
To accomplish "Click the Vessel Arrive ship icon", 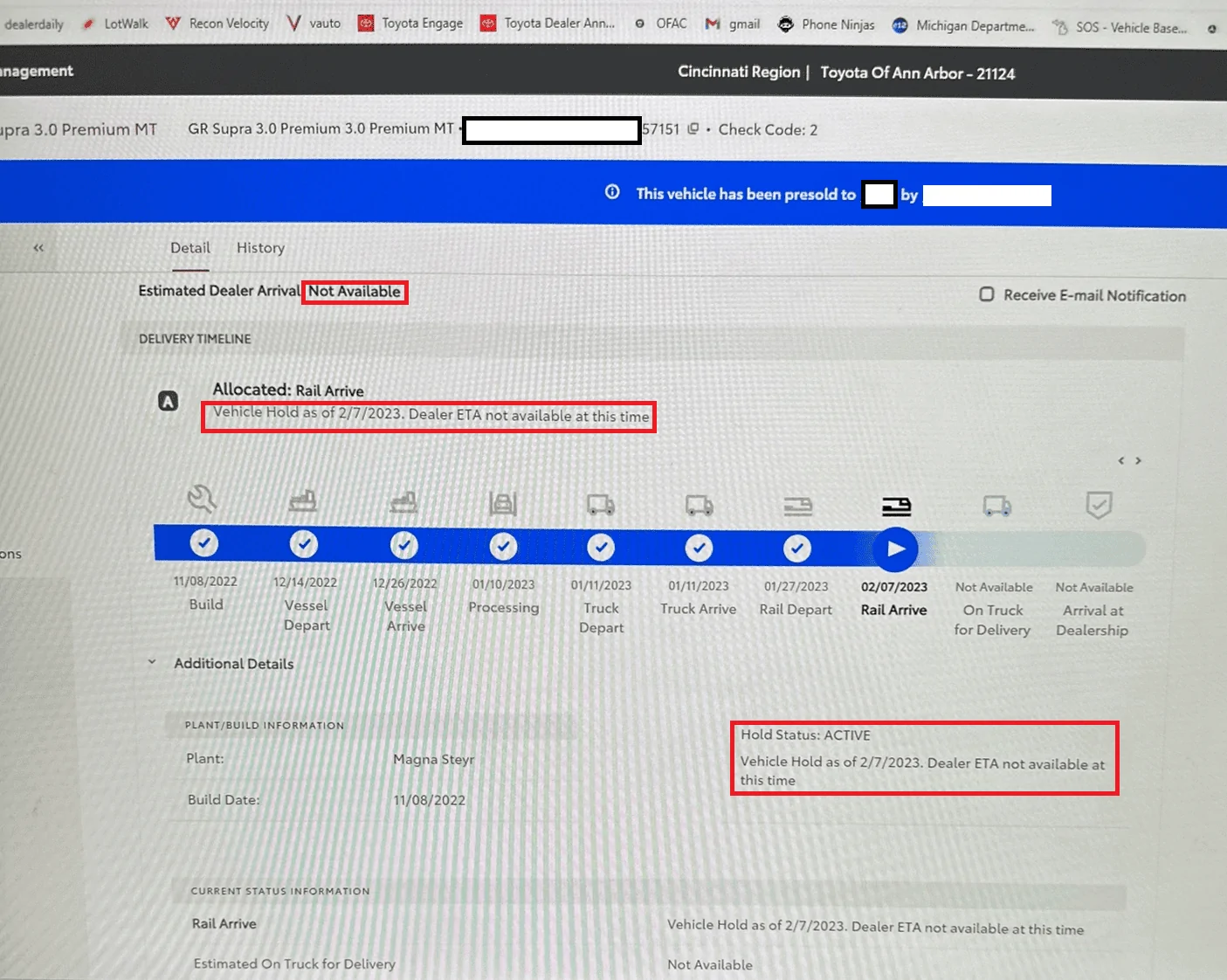I will coord(403,501).
